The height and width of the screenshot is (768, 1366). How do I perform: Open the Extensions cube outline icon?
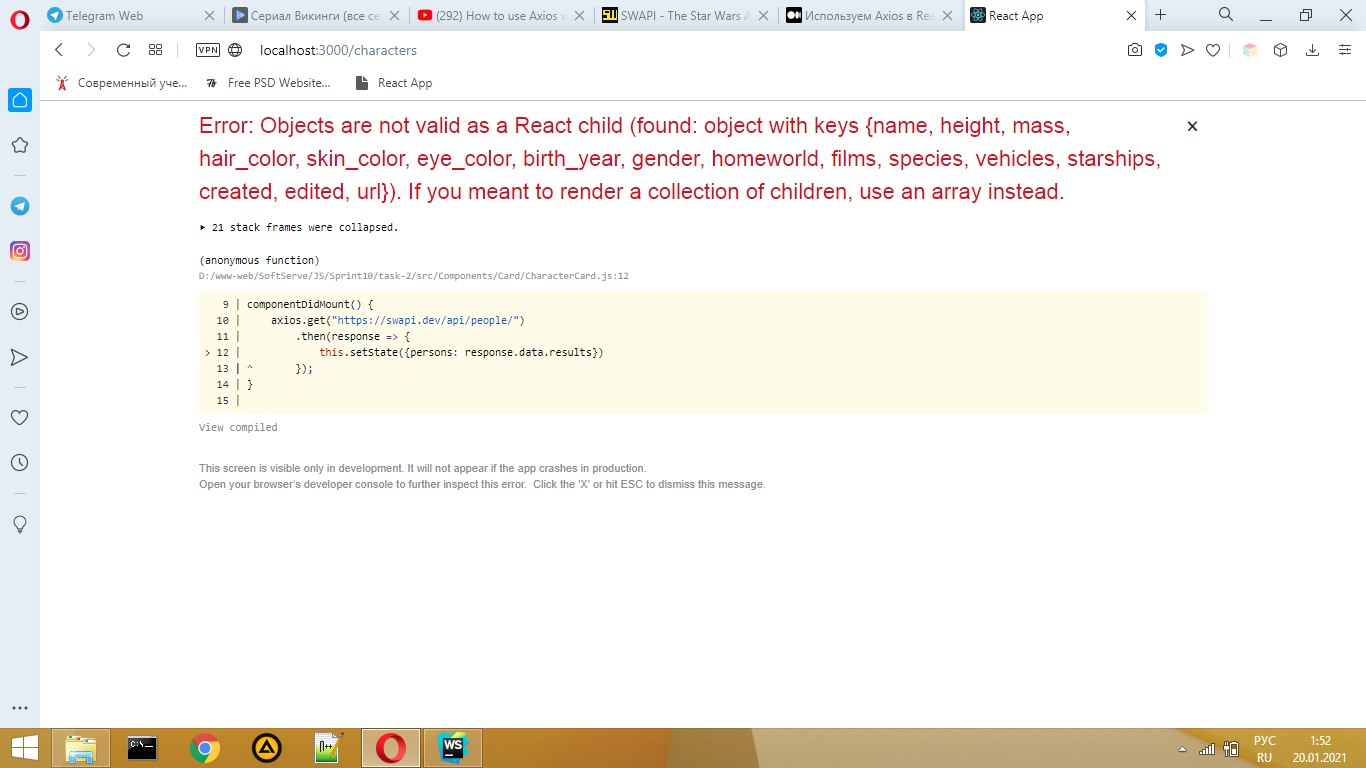(x=1280, y=50)
